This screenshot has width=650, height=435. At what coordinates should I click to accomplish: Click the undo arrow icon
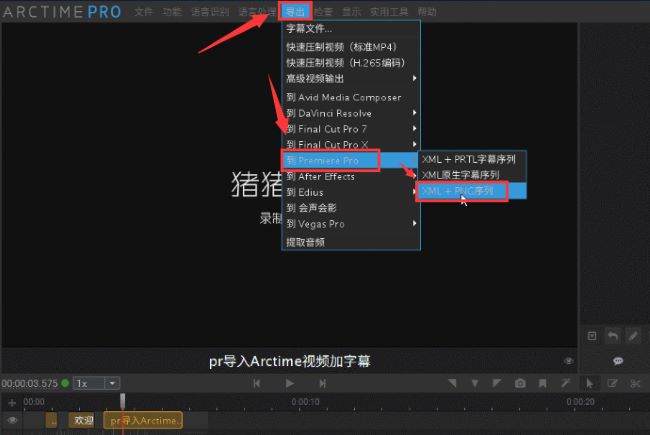point(612,336)
